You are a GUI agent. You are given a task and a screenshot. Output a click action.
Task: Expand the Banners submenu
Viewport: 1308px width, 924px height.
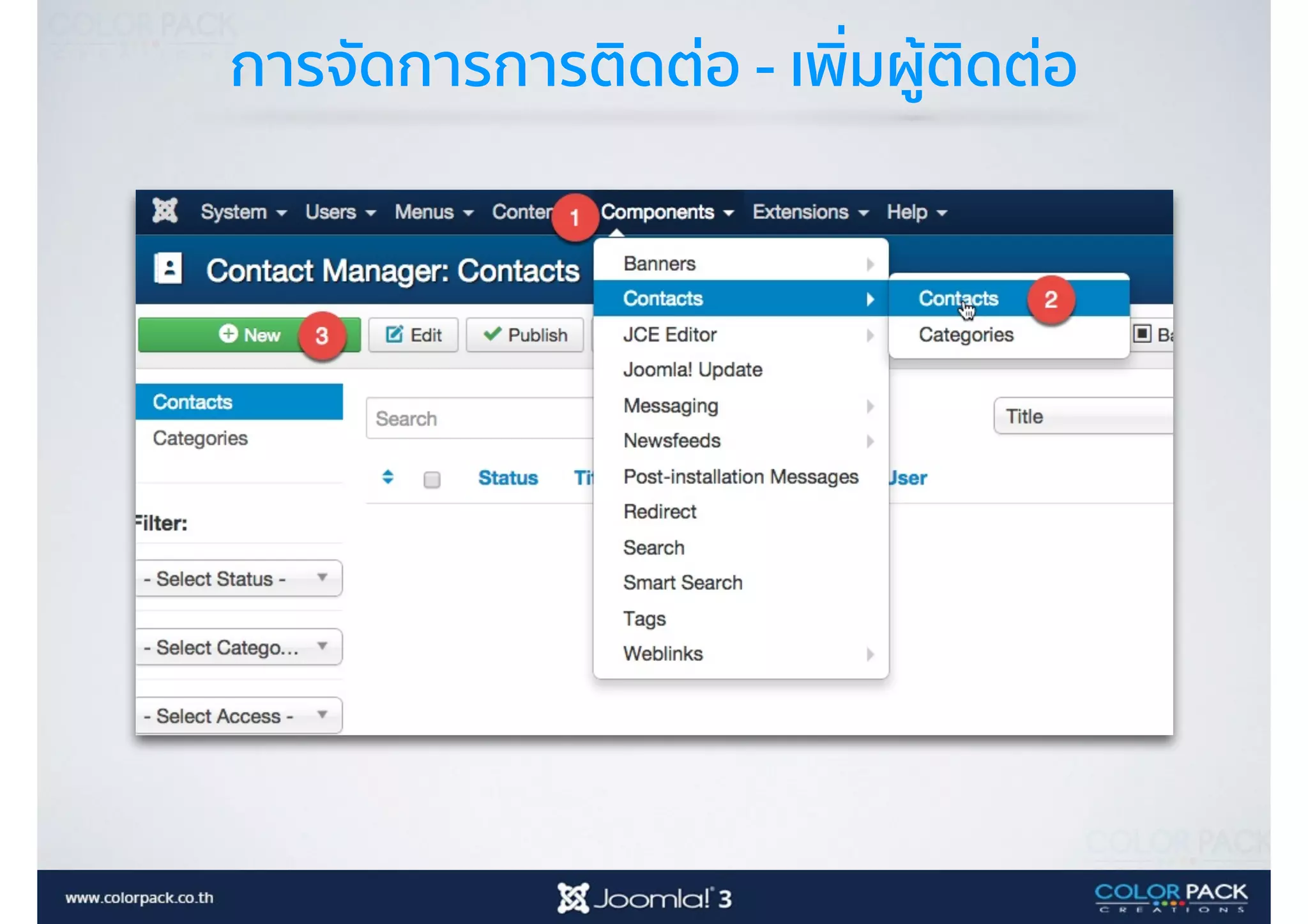pyautogui.click(x=741, y=263)
